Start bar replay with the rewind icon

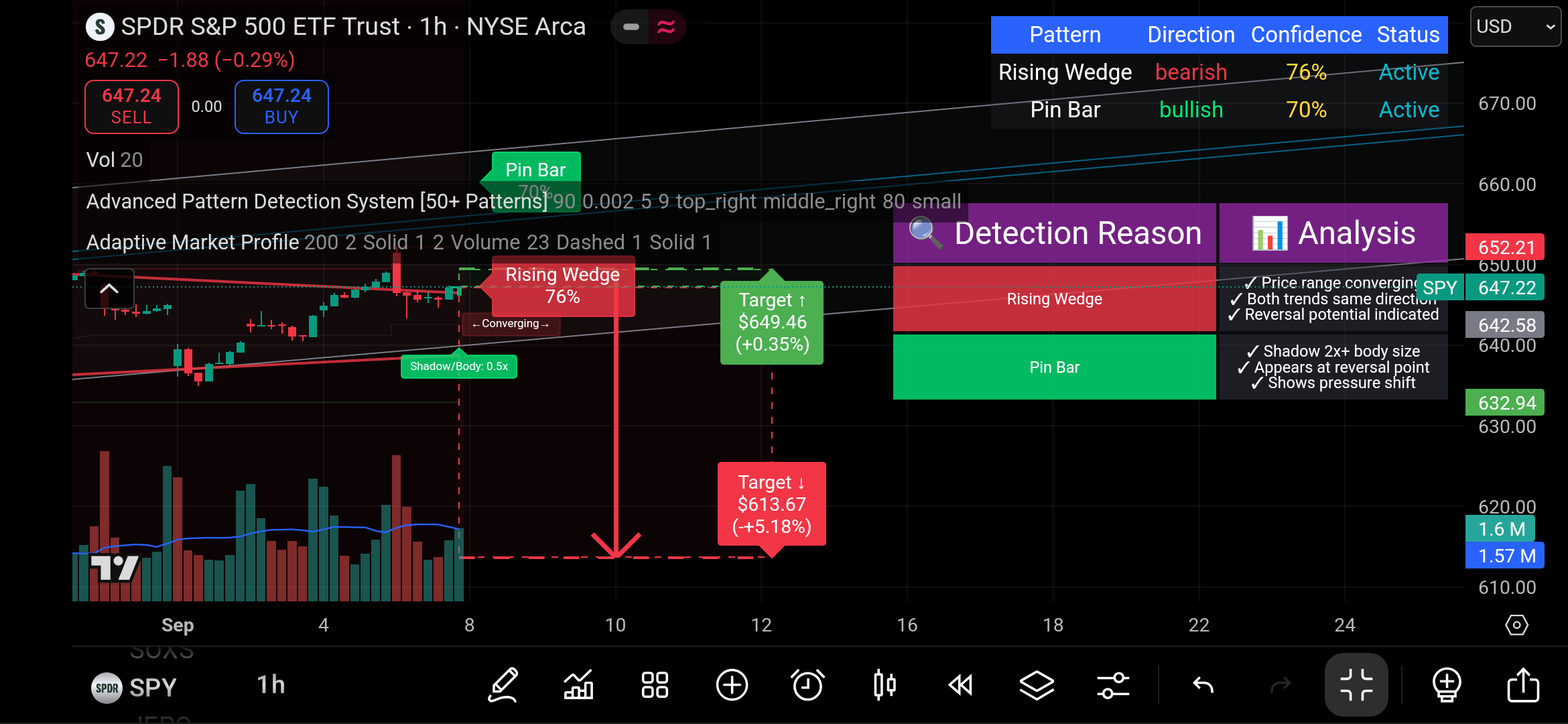click(x=960, y=685)
